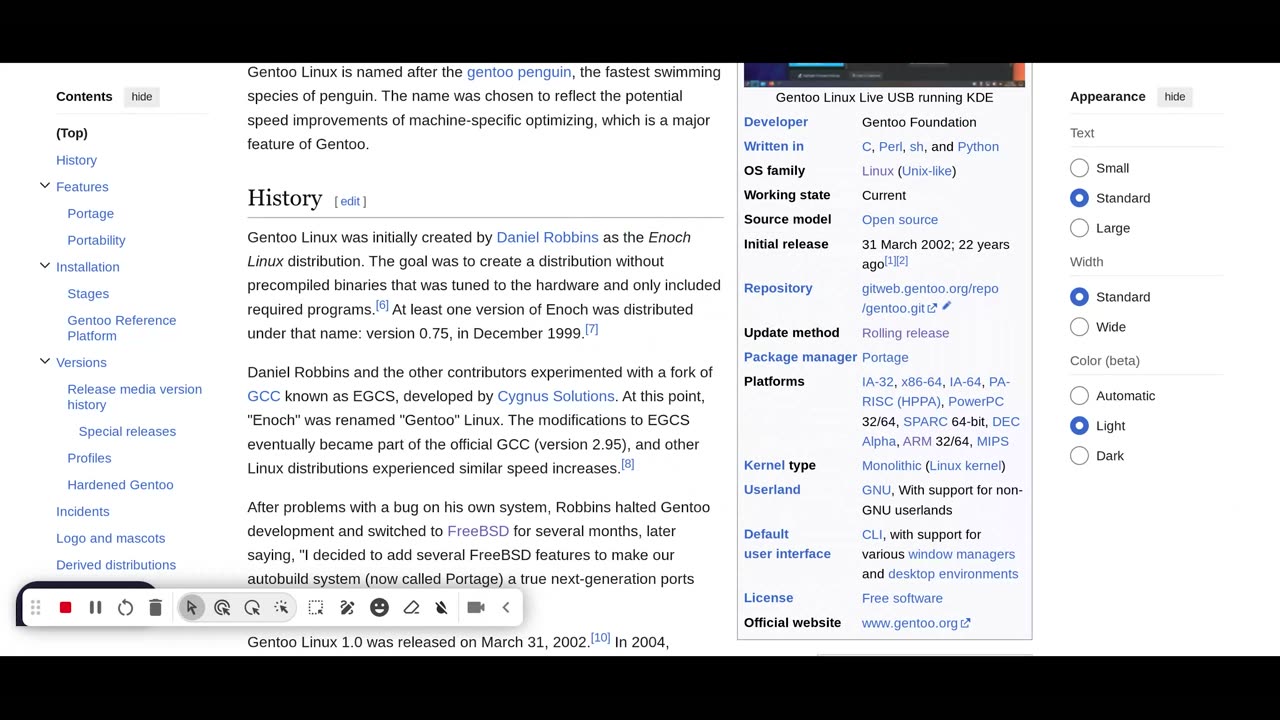
Task: Toggle the crossed-out bell notifications icon
Action: click(x=441, y=607)
